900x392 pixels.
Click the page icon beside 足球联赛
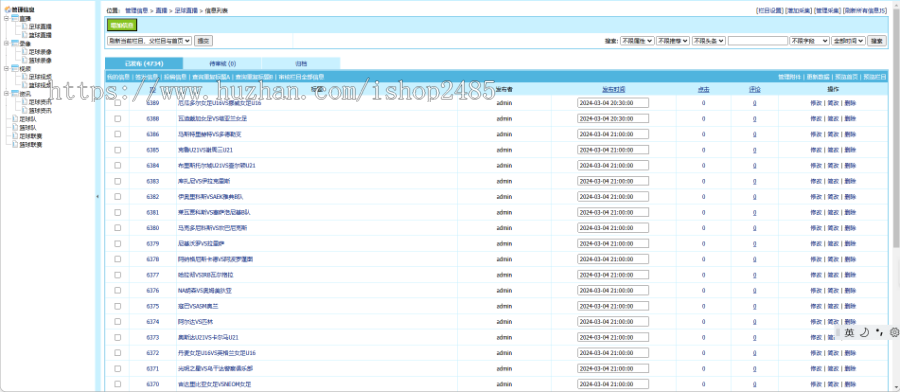(15, 136)
